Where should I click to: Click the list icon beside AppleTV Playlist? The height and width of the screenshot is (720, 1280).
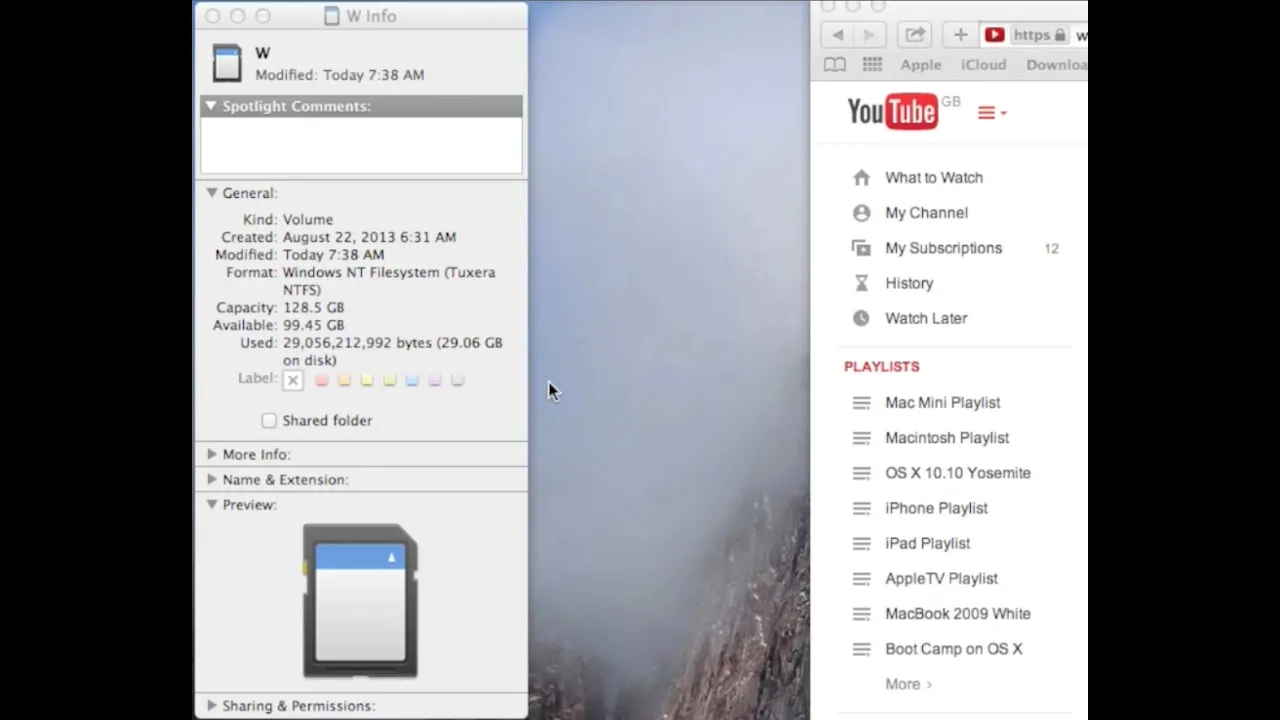pos(861,579)
